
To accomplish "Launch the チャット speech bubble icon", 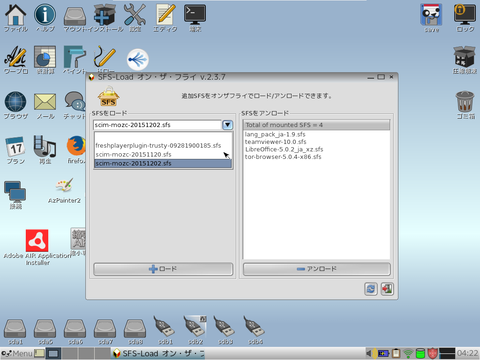I will click(75, 102).
